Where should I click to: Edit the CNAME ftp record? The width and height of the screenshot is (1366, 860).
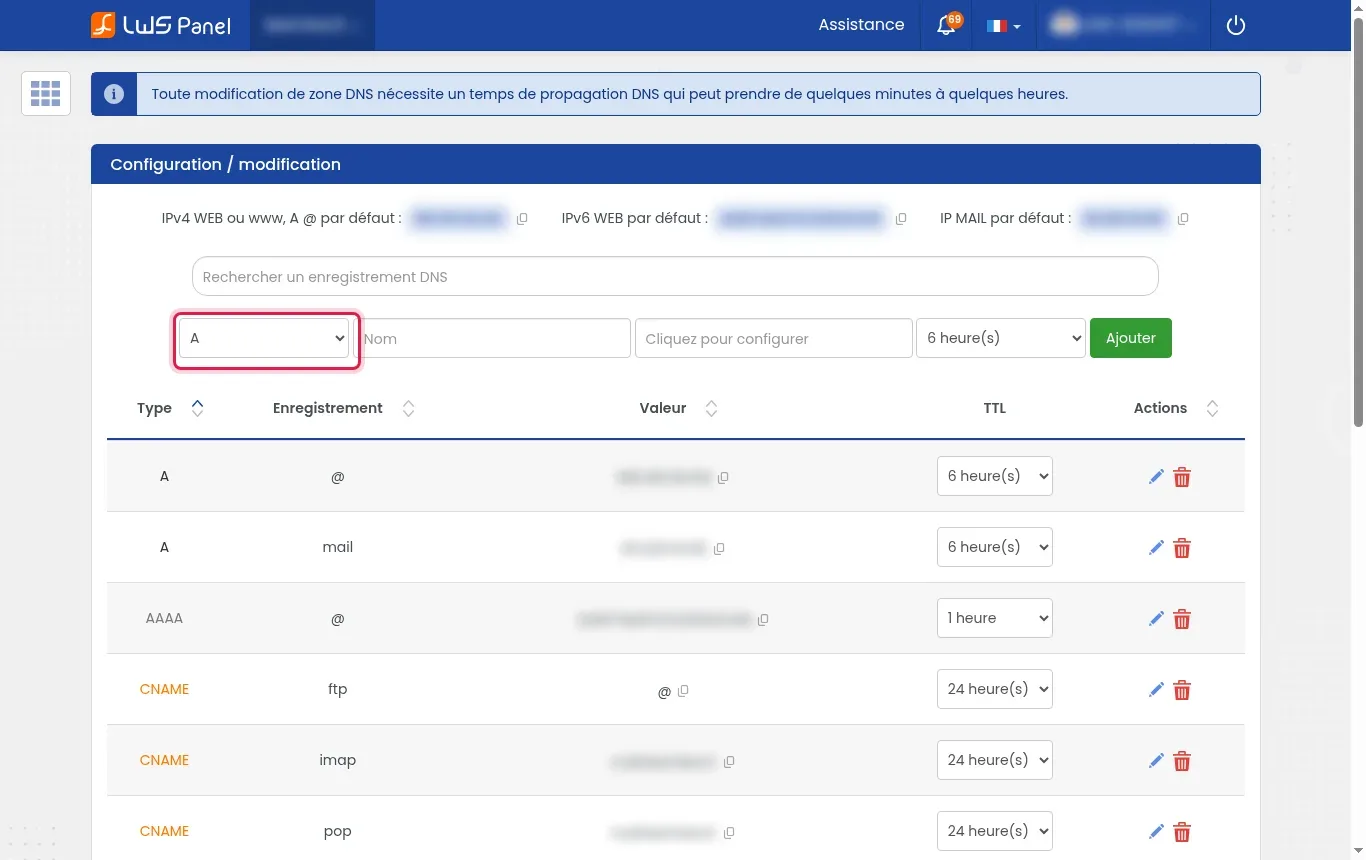point(1156,690)
